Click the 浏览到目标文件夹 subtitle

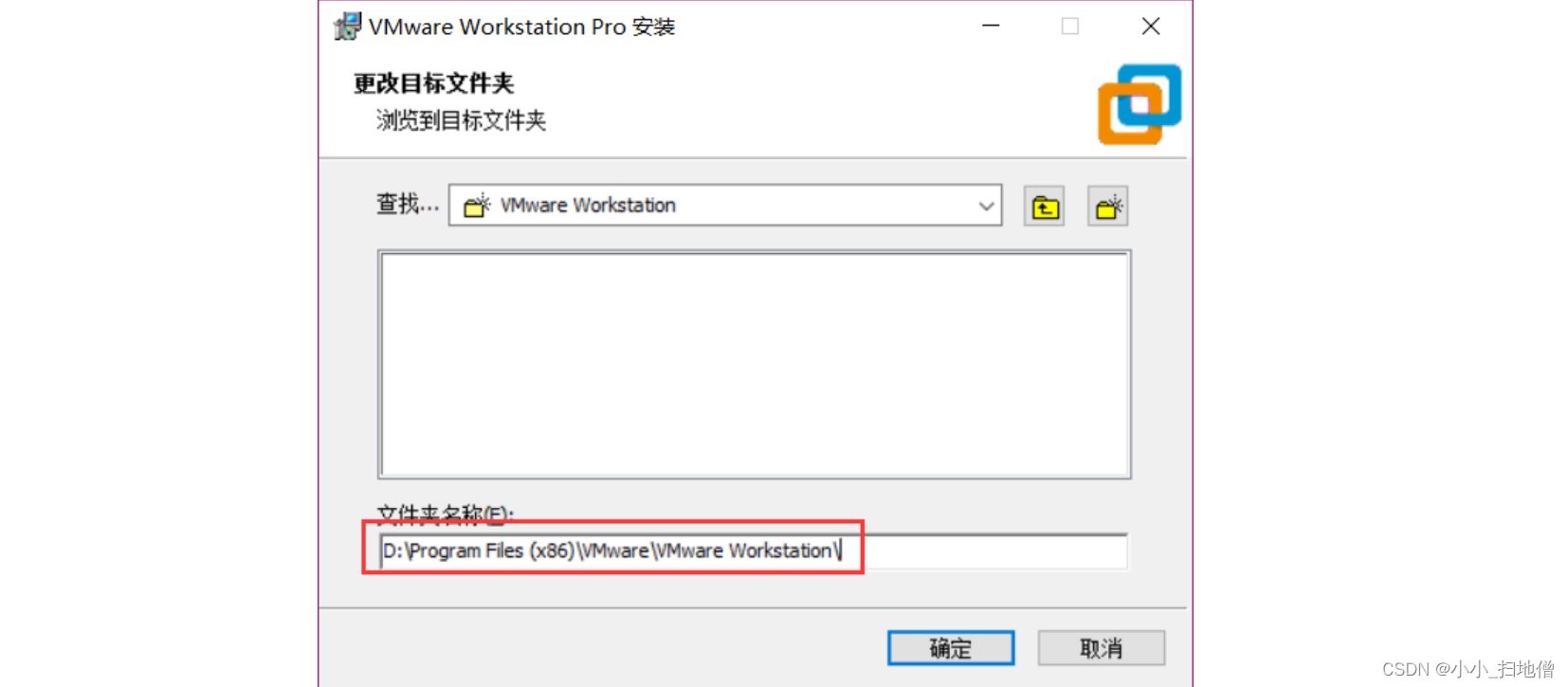(461, 120)
